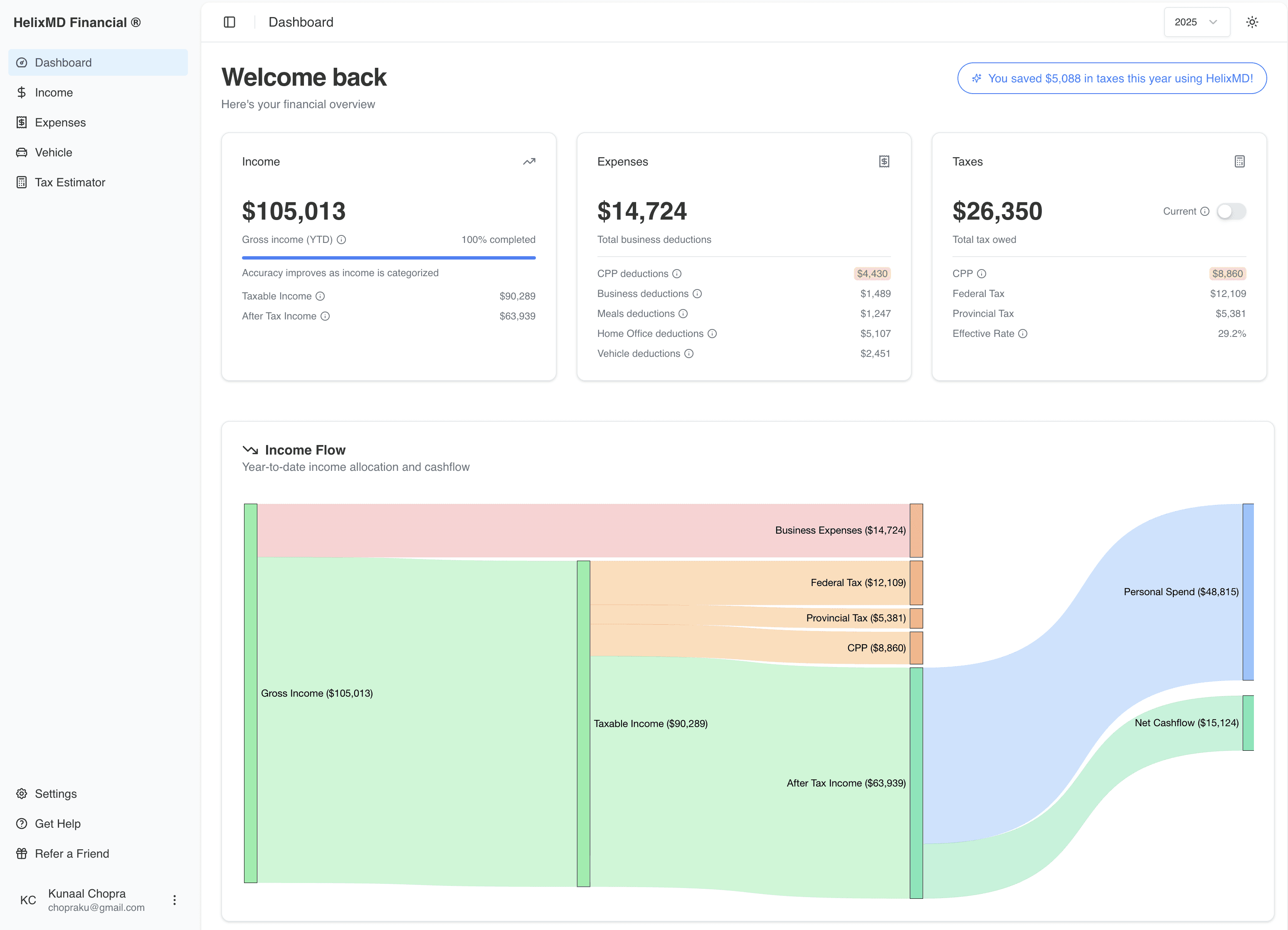Image resolution: width=1288 pixels, height=930 pixels.
Task: Click the income trend chart icon
Action: coord(529,161)
